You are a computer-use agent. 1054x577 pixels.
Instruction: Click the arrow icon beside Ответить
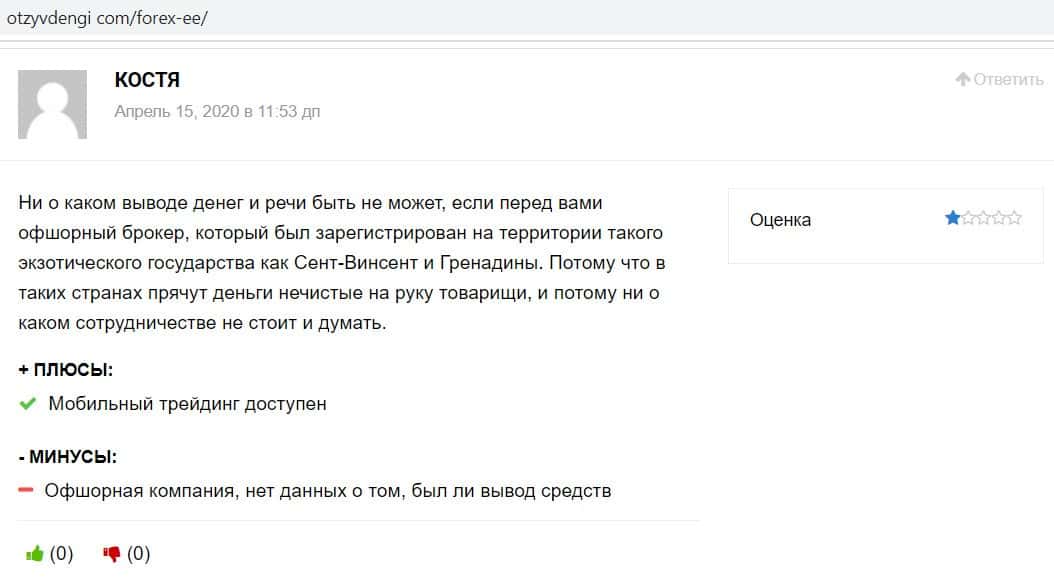(x=963, y=79)
